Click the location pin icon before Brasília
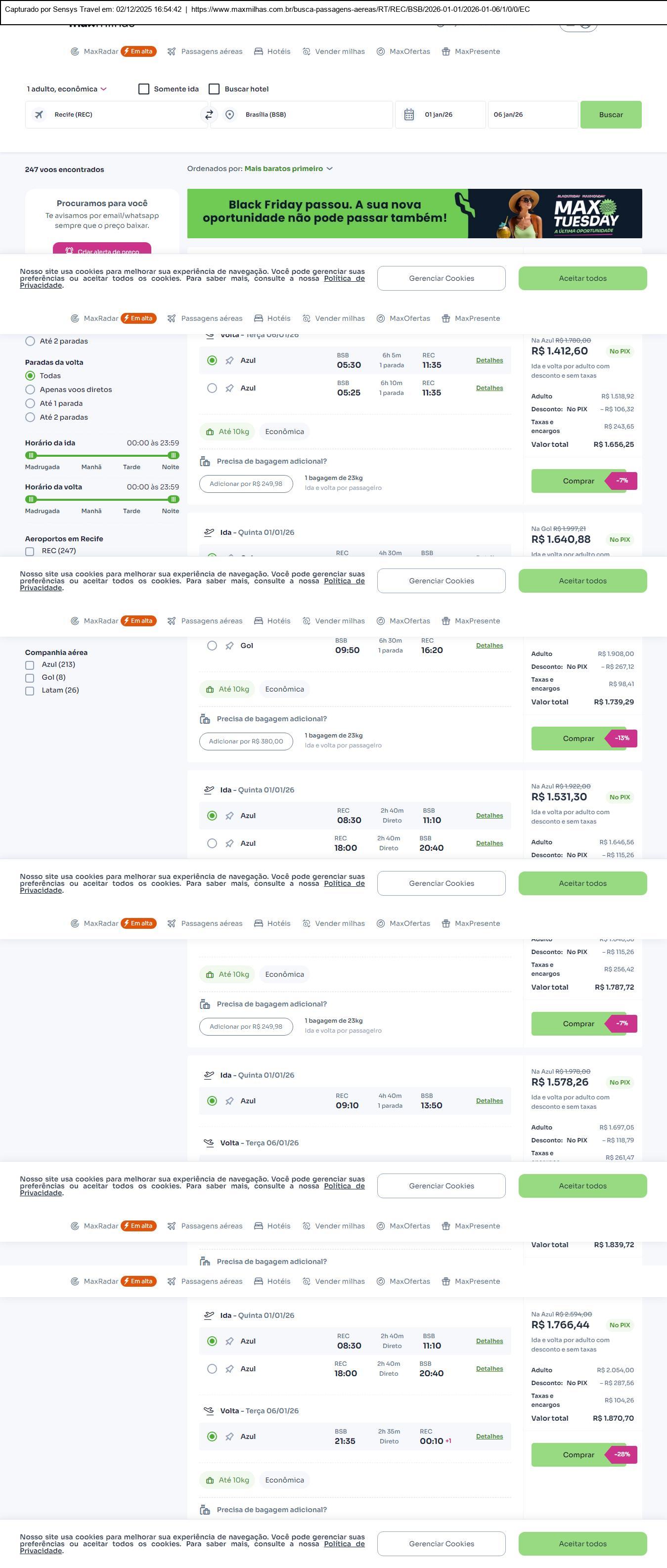 [229, 114]
